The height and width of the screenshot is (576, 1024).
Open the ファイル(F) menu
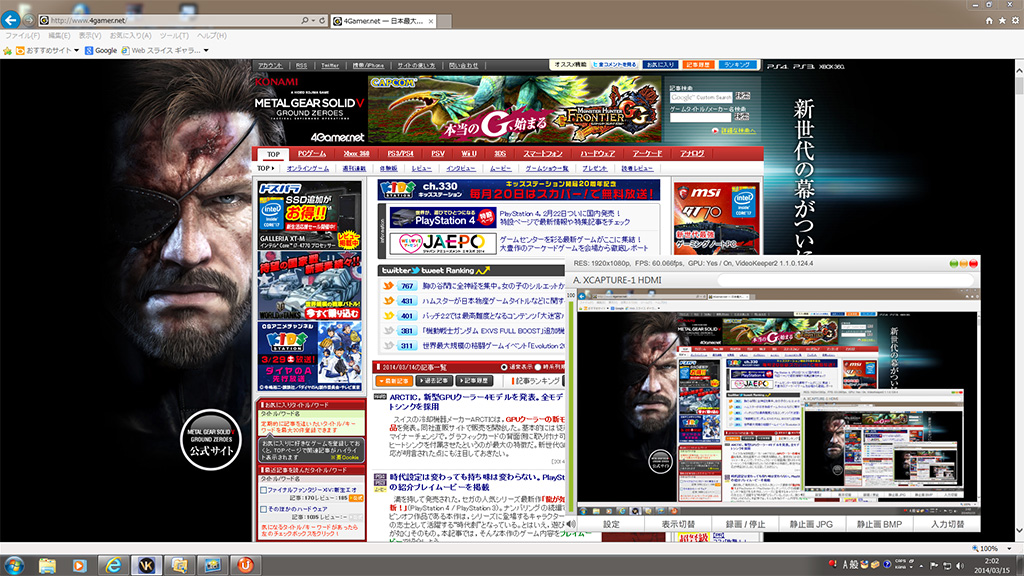click(22, 35)
